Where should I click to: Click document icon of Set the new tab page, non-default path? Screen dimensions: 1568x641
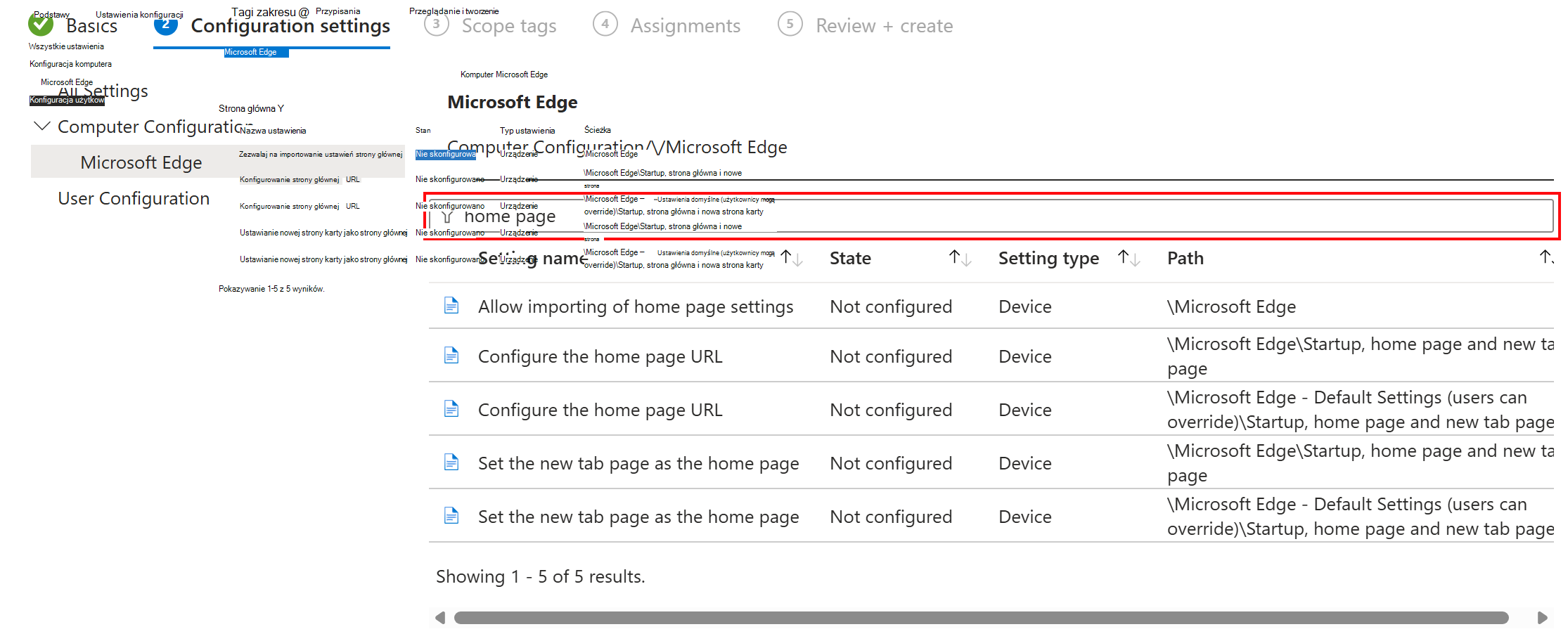[451, 462]
